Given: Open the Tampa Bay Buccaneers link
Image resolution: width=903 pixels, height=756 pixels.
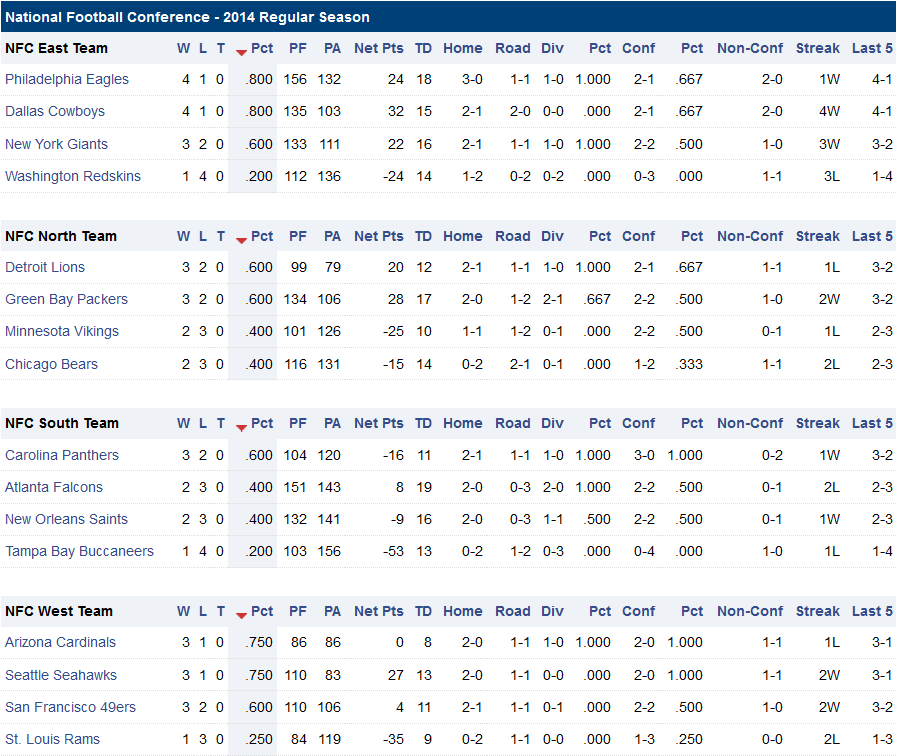Looking at the screenshot, I should 79,552.
